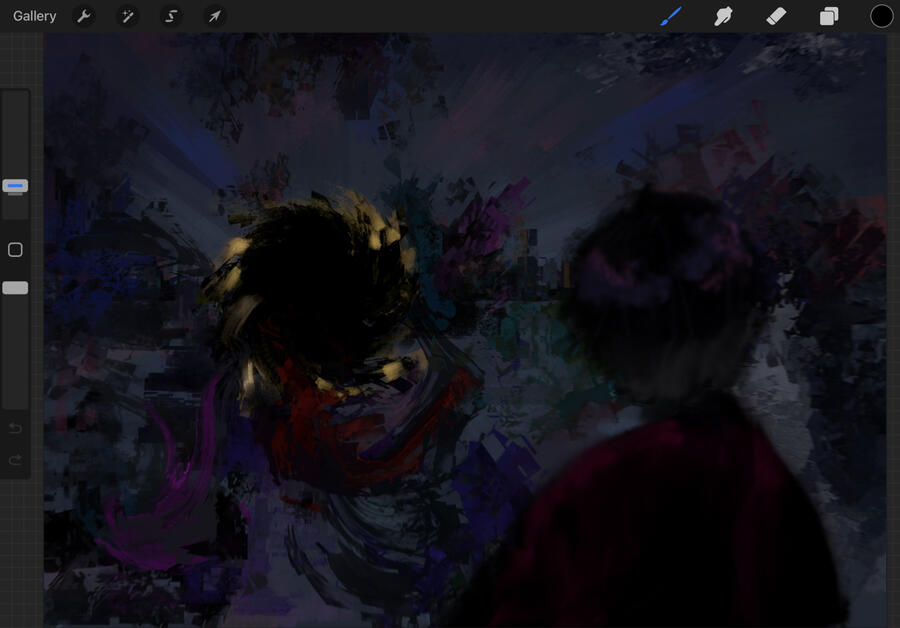Select the Brush tool
Viewport: 900px width, 628px height.
[x=671, y=16]
